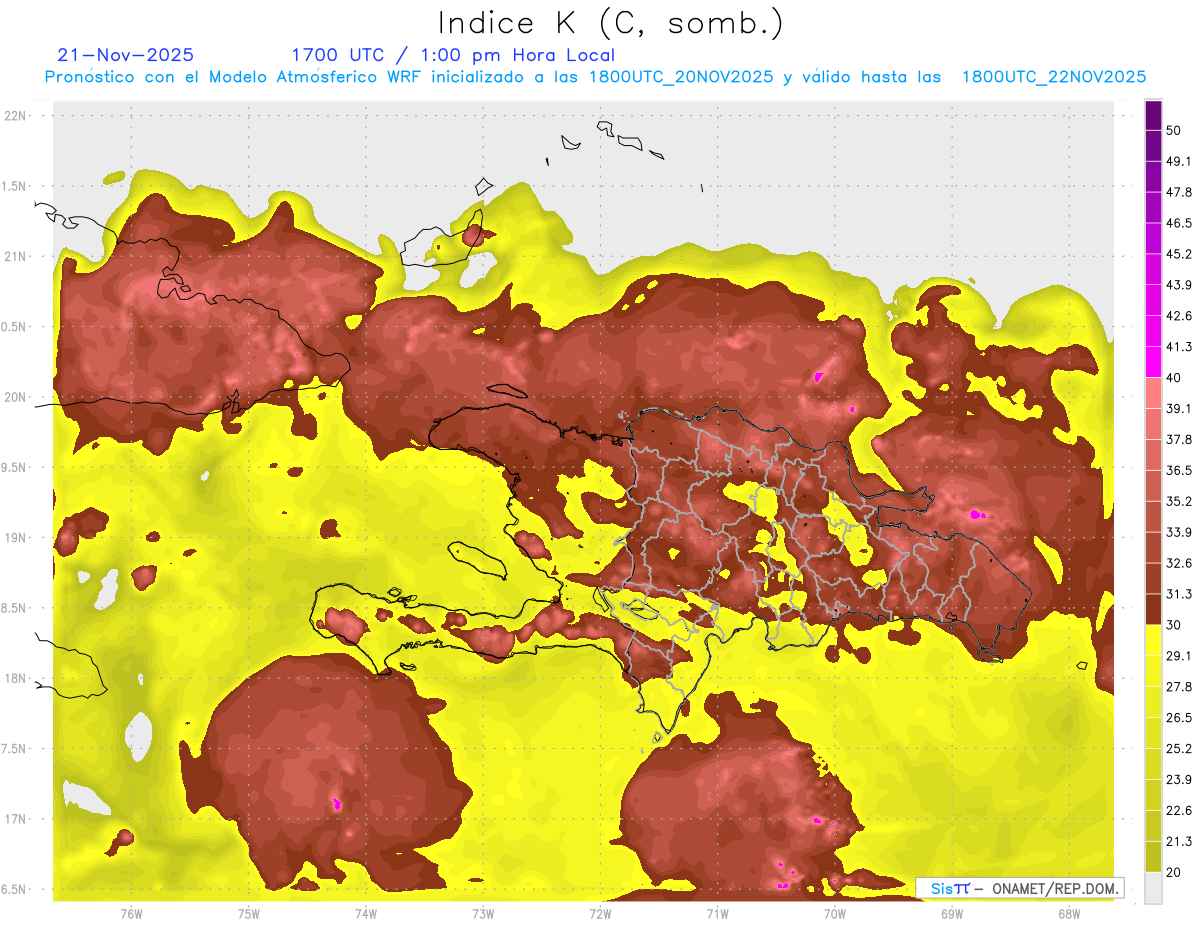This screenshot has width=1200, height=927.
Task: Click the '31.3' colorbar label
Action: tap(1178, 594)
